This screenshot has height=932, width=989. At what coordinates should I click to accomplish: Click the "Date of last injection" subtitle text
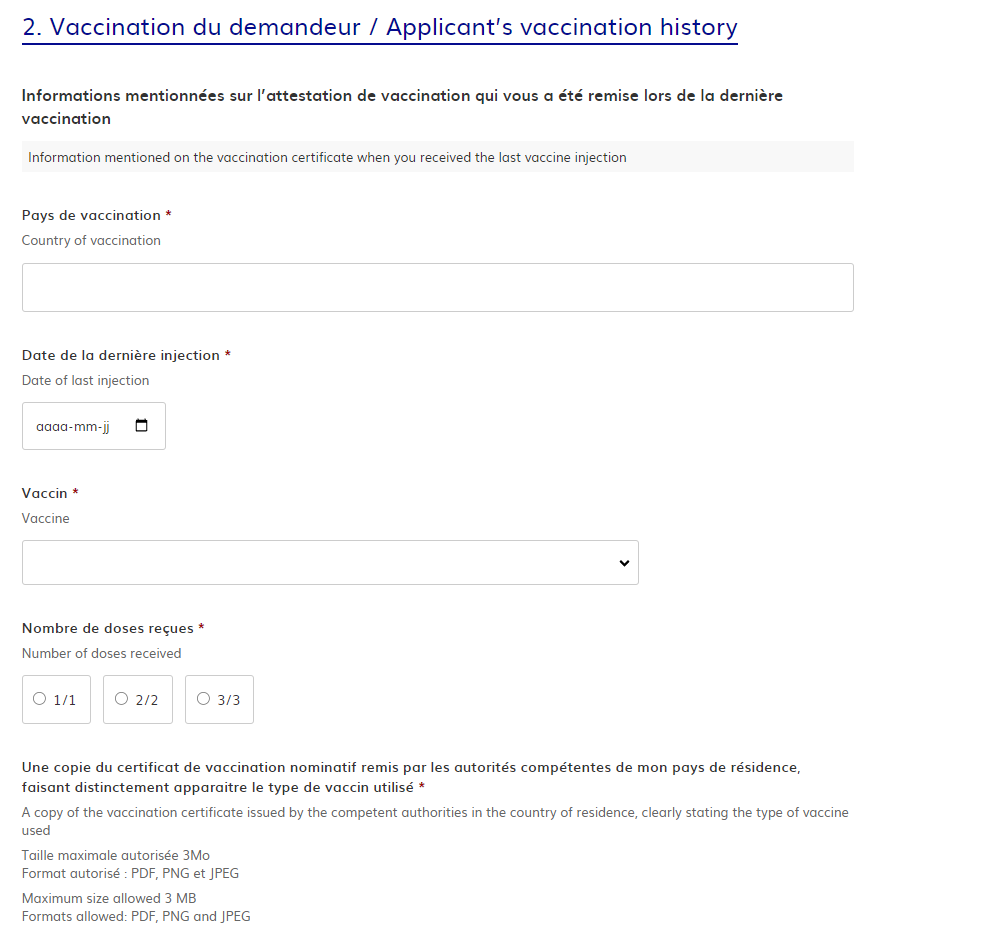tap(85, 380)
